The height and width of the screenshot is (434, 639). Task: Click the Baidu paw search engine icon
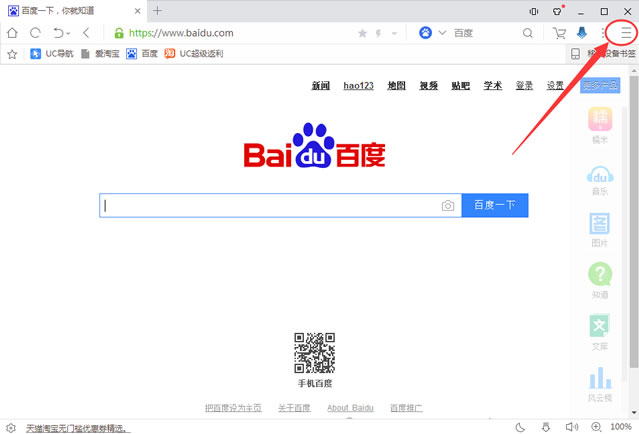[425, 33]
